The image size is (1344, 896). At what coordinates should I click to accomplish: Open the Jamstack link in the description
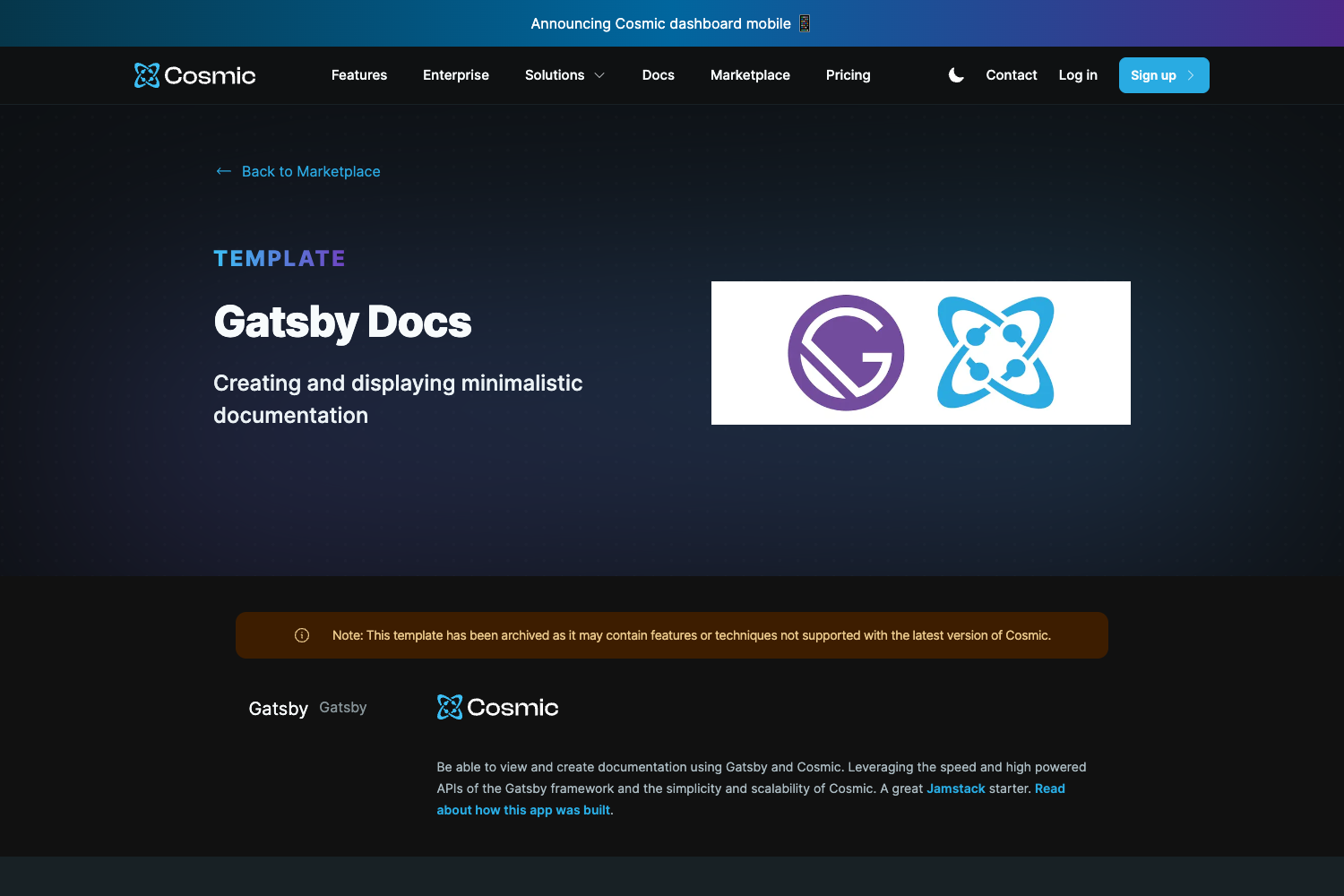point(955,788)
